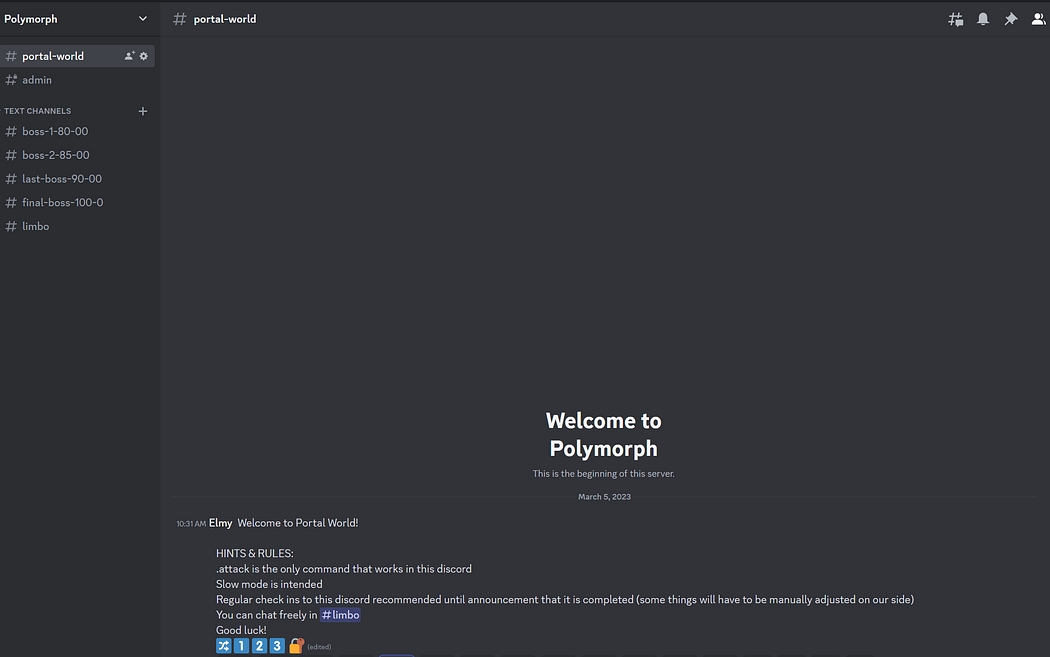The image size is (1050, 657).
Task: Switch to the admin channel
Action: pyautogui.click(x=37, y=80)
